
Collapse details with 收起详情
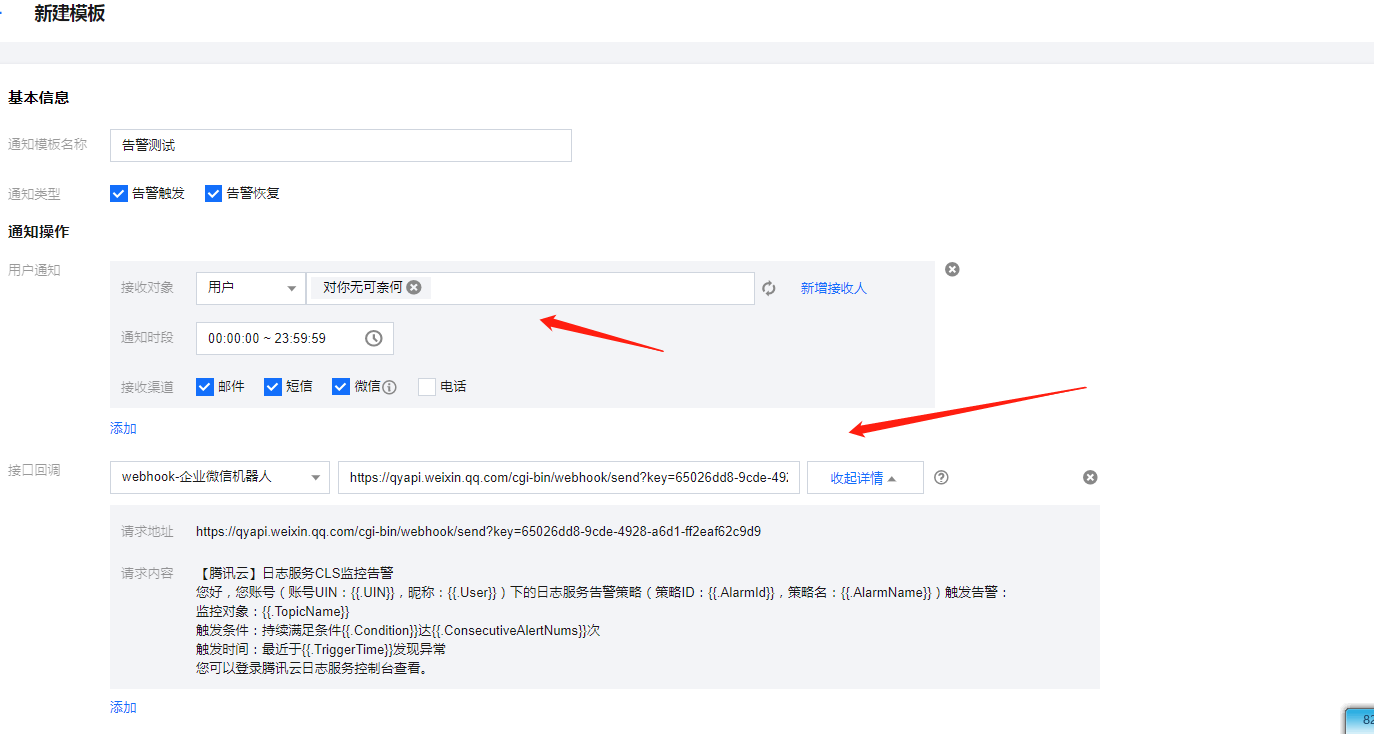click(x=865, y=477)
